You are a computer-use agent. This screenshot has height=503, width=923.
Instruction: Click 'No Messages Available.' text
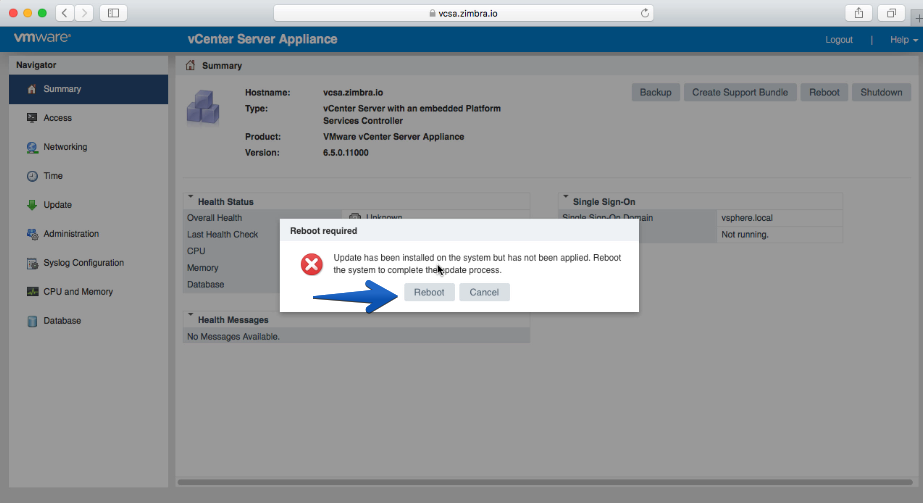[x=233, y=337]
